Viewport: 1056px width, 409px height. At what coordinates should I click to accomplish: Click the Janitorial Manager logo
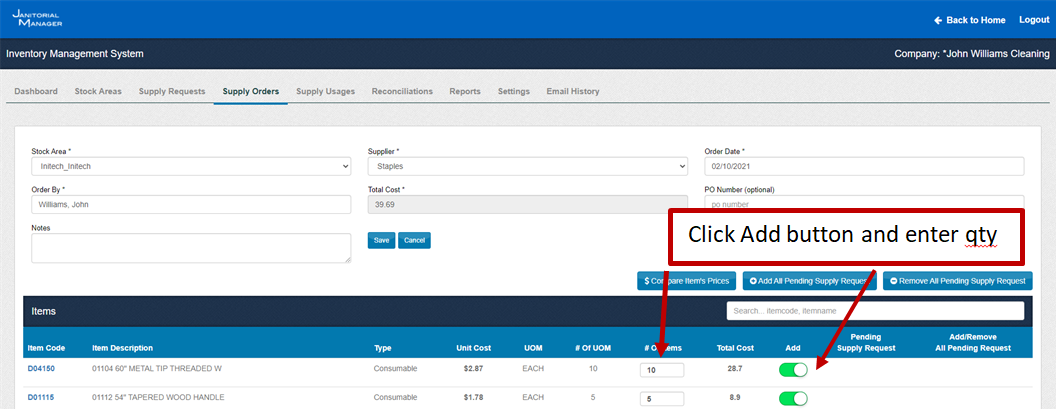[38, 18]
